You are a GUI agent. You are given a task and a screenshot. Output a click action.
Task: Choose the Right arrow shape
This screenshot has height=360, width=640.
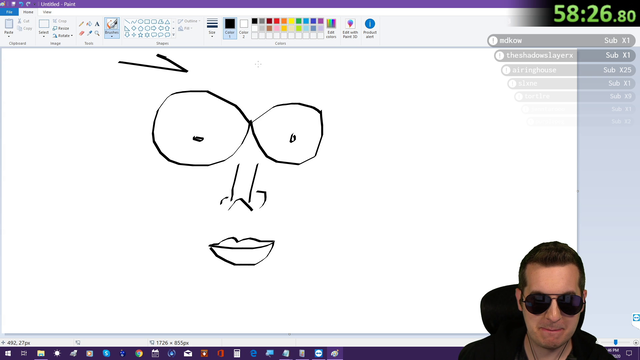[x=154, y=29]
